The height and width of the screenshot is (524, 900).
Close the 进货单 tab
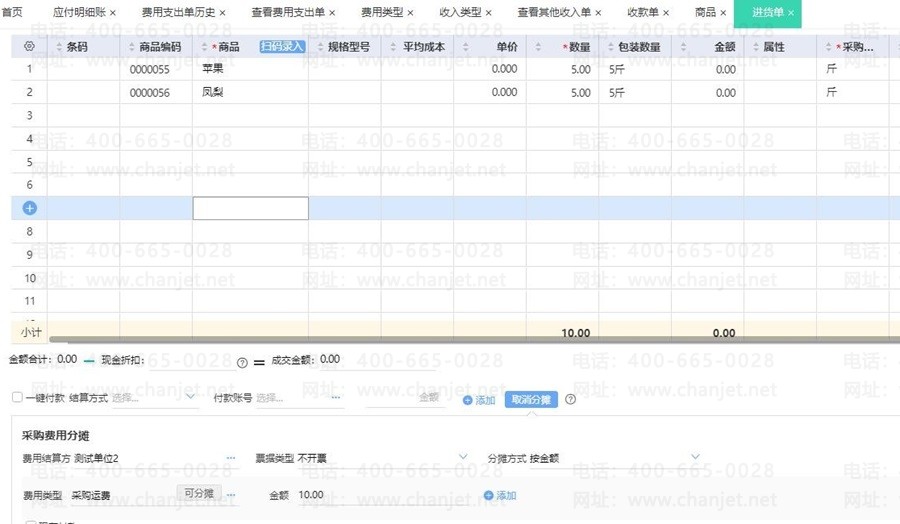791,13
